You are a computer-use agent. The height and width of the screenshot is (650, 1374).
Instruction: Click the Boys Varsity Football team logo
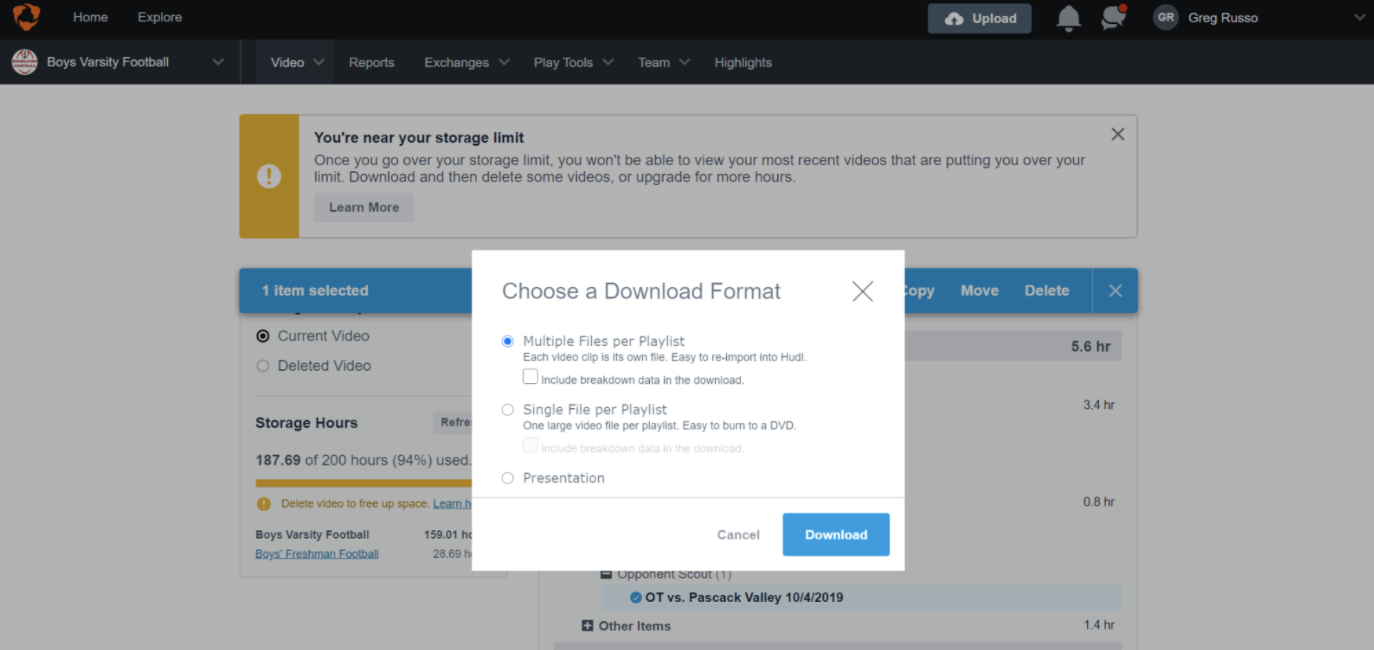pos(24,62)
